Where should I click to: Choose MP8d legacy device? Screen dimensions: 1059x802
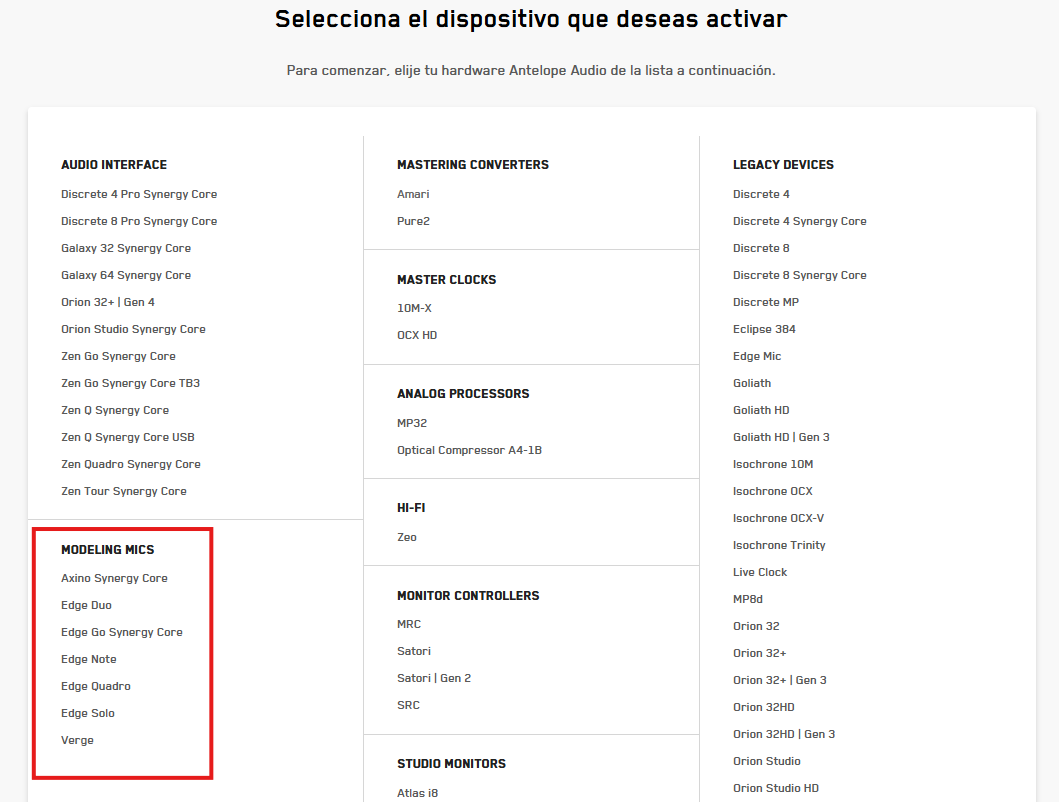coord(748,599)
